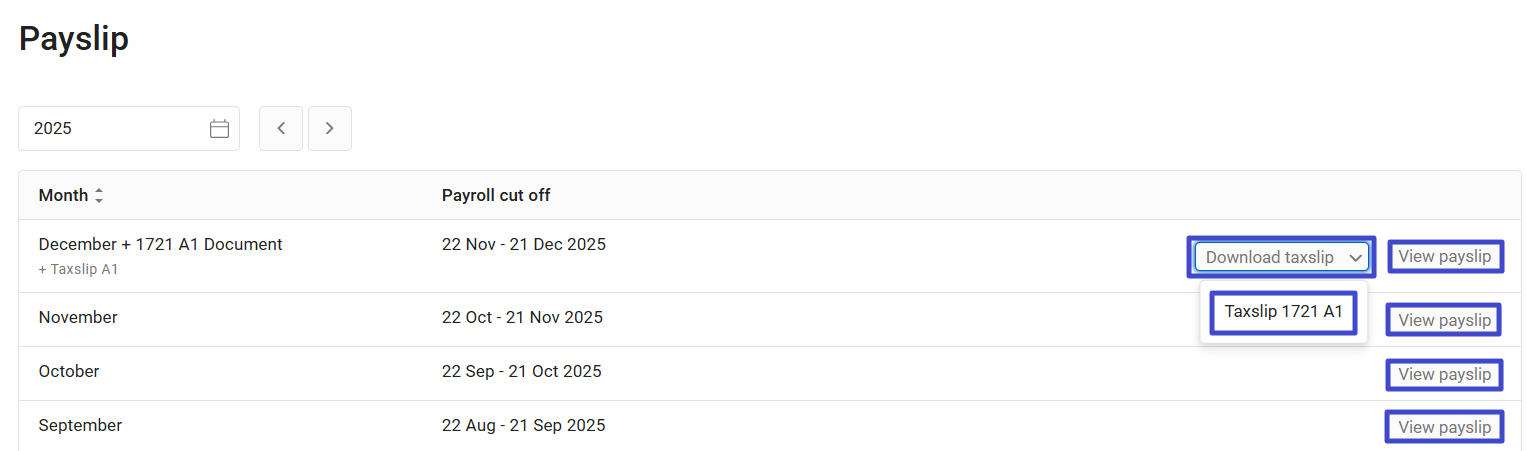The height and width of the screenshot is (451, 1527).
Task: View payslip for December
Action: pos(1444,257)
